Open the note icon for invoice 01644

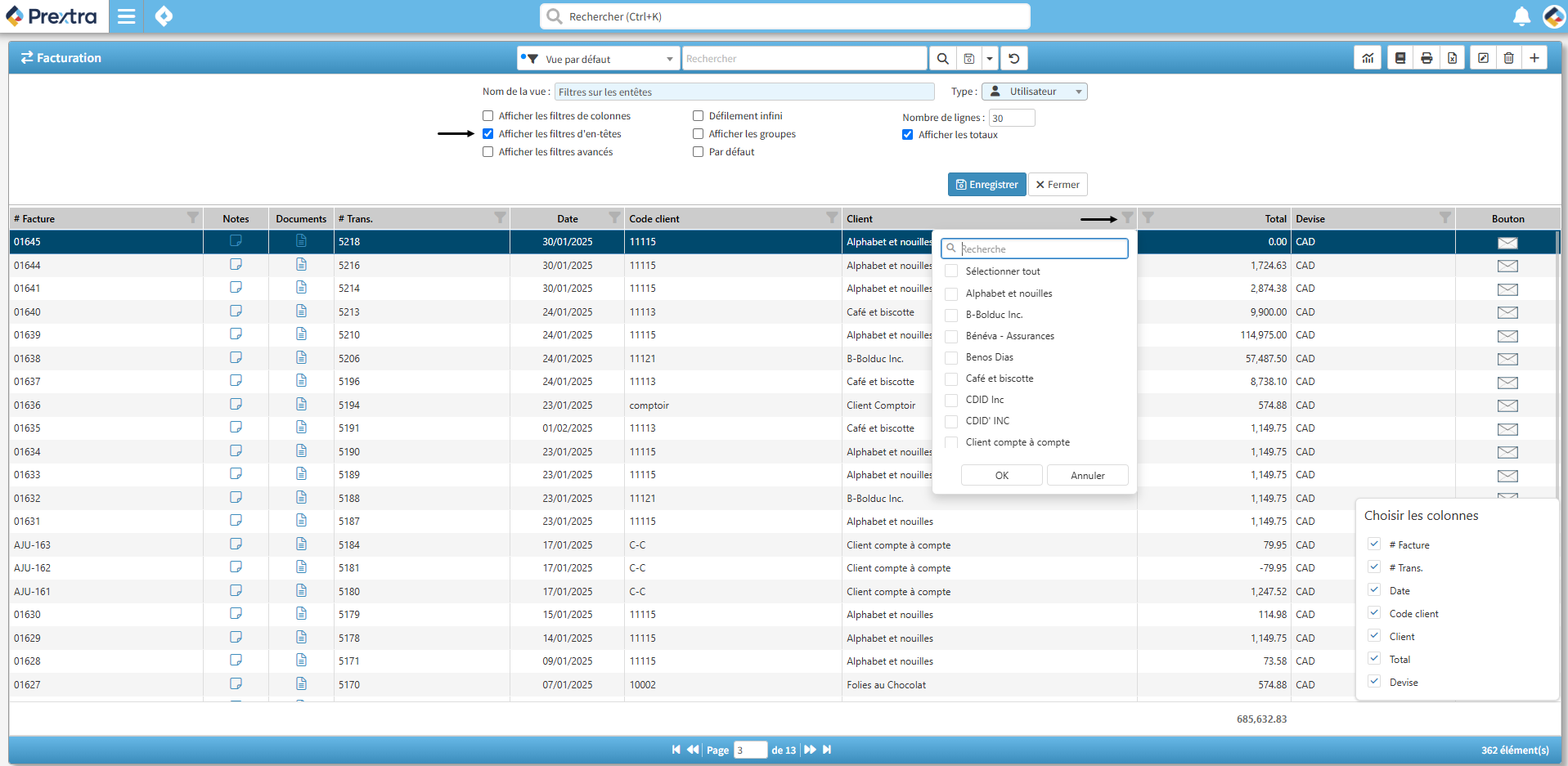[x=236, y=264]
